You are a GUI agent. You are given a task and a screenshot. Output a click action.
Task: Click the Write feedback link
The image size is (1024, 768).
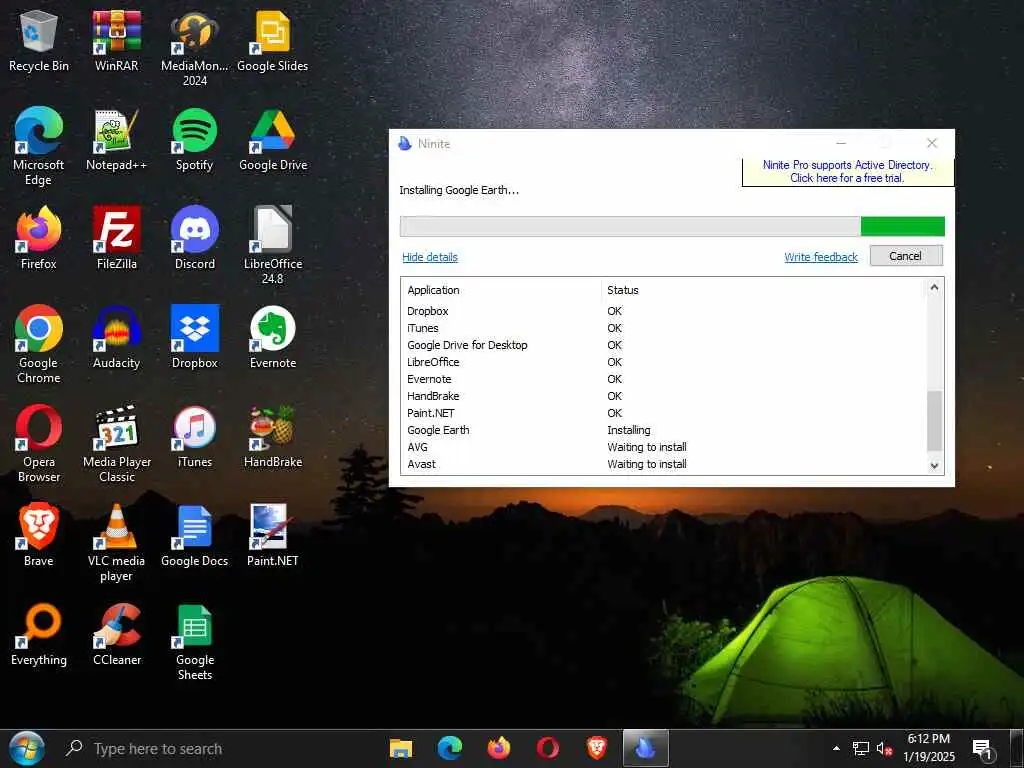point(821,257)
